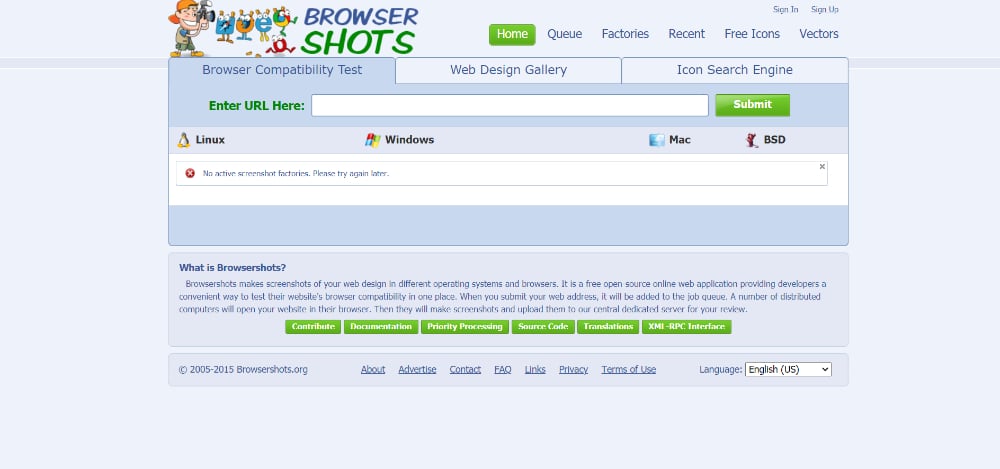Screen dimensions: 1000x469
Task: Open the XML-RPC Interface button
Action: [x=686, y=327]
